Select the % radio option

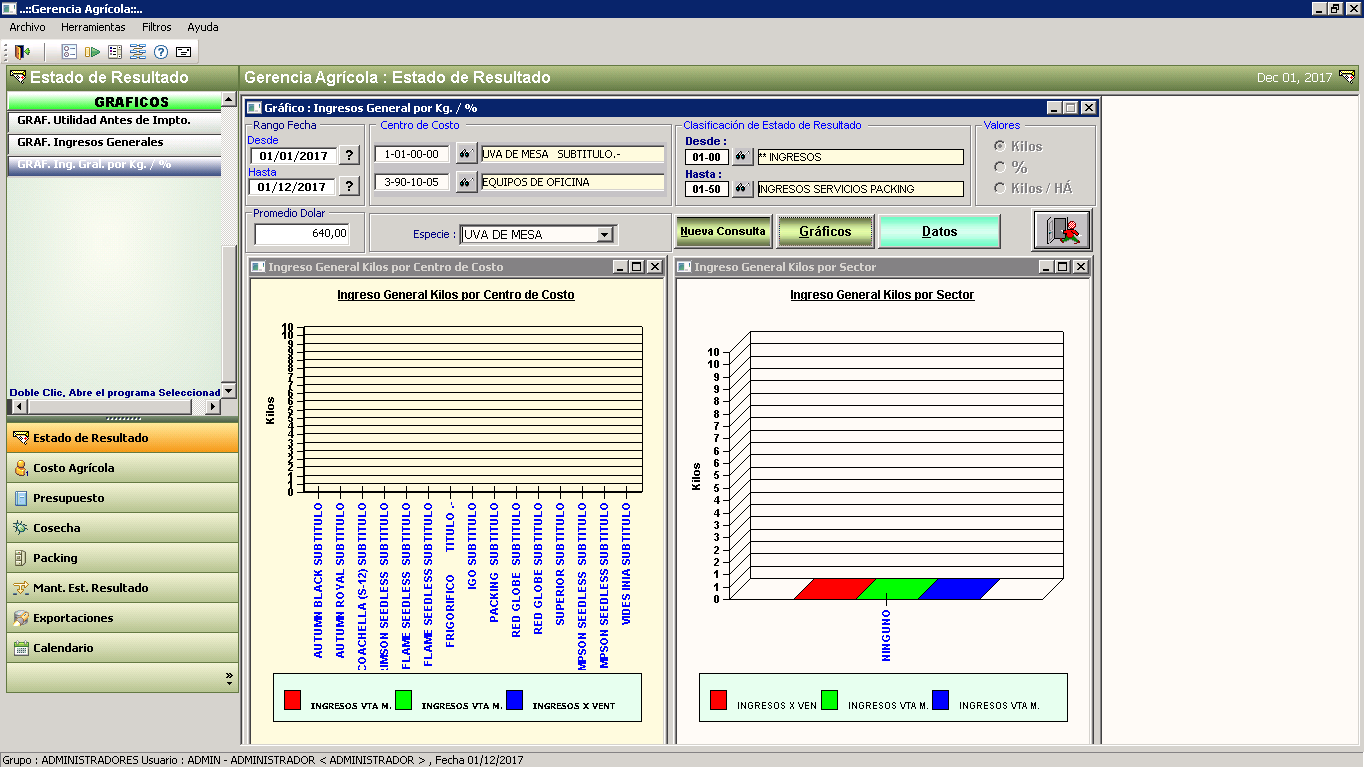point(1000,167)
